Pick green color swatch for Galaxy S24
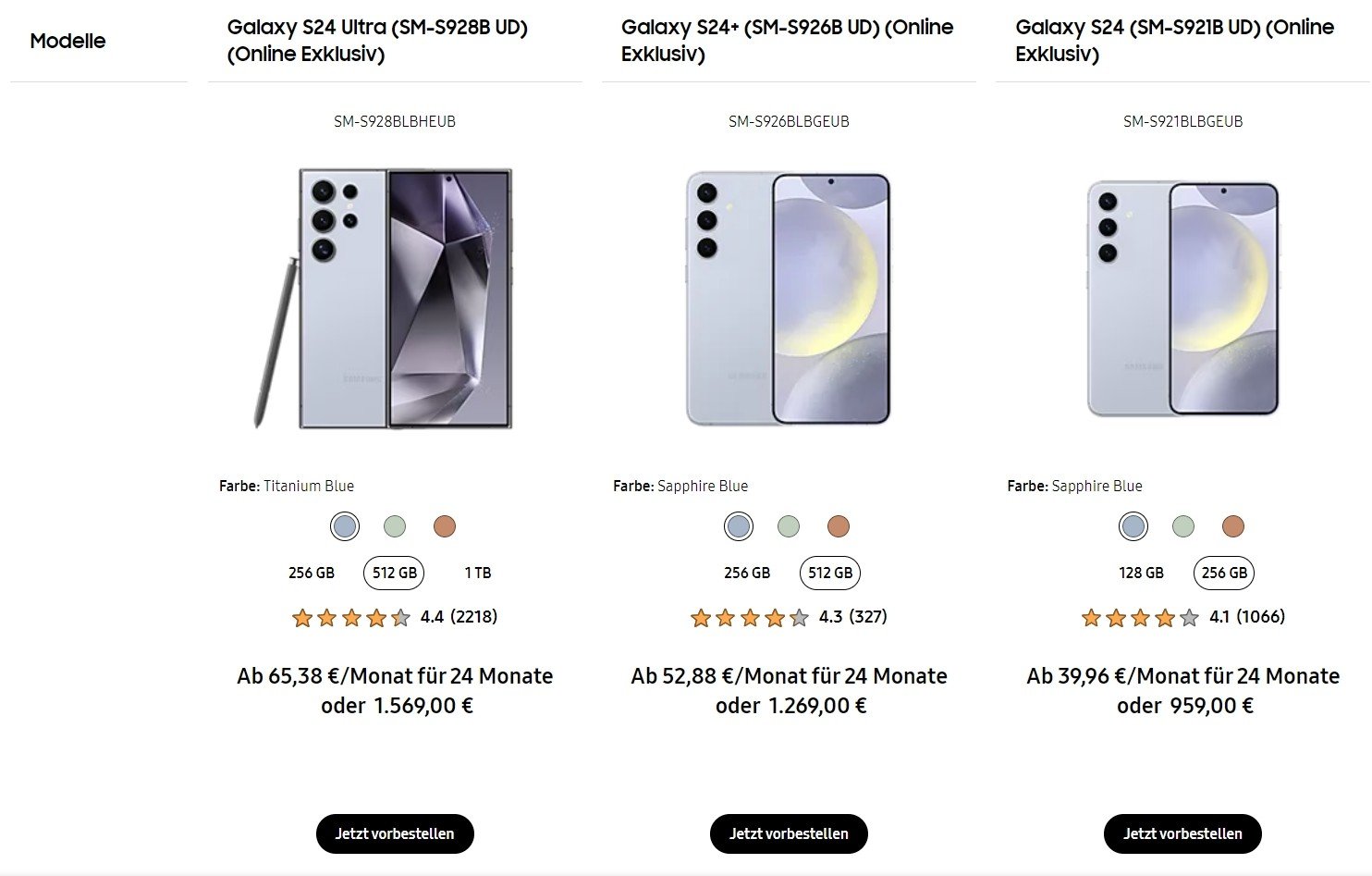This screenshot has width=1372, height=876. pos(1183,526)
